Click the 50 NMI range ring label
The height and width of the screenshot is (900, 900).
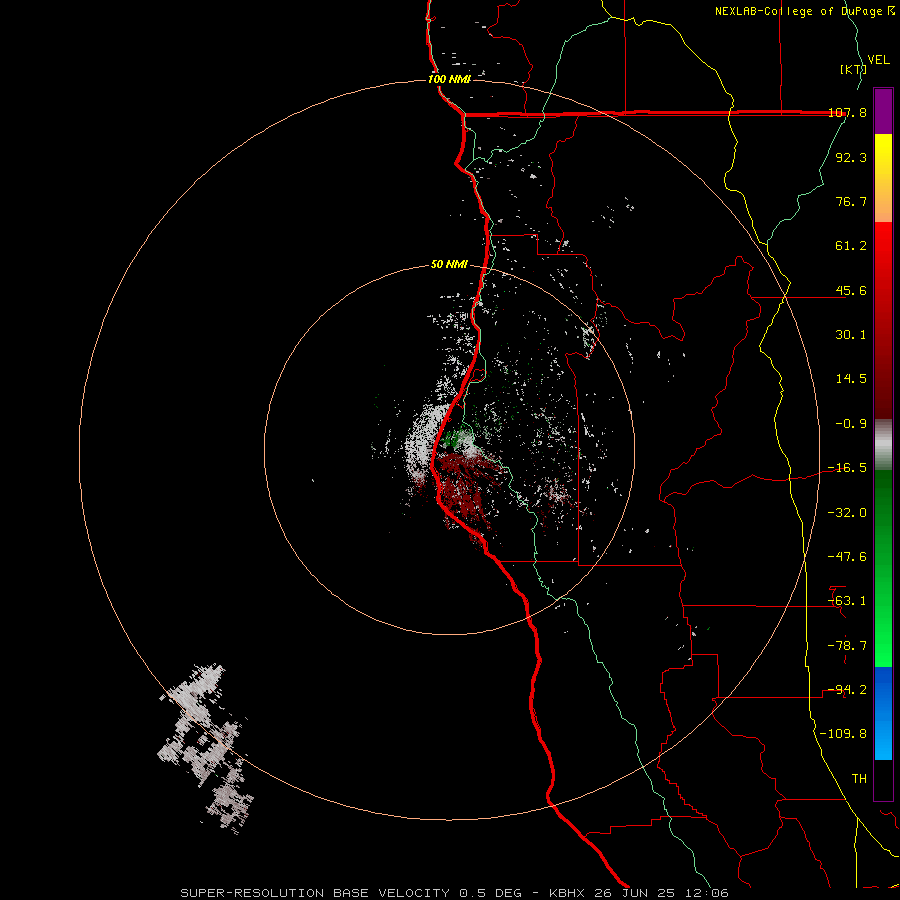coord(449,264)
